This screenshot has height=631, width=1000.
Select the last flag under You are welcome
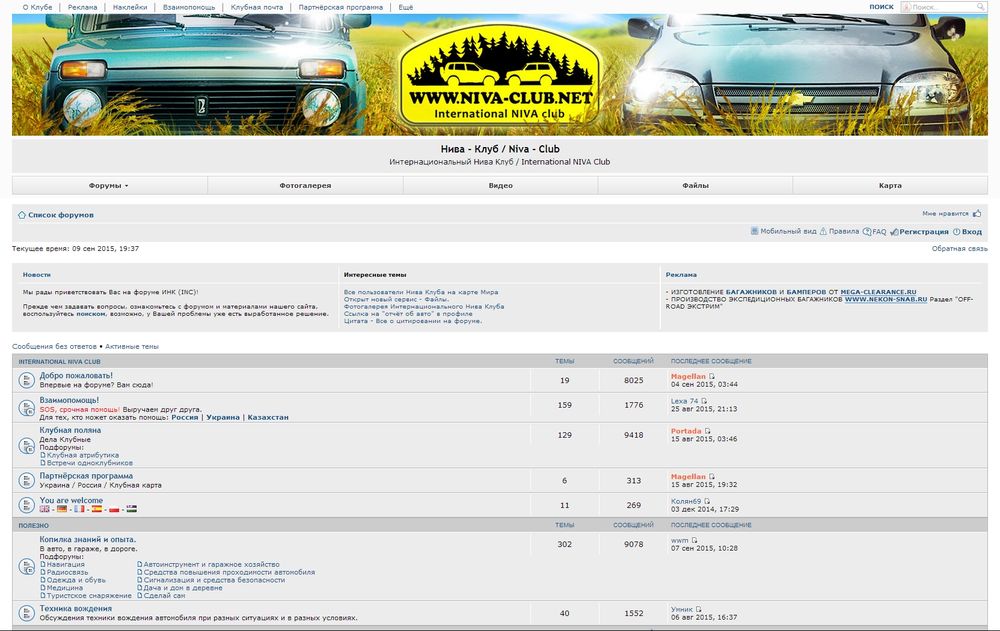tap(131, 509)
